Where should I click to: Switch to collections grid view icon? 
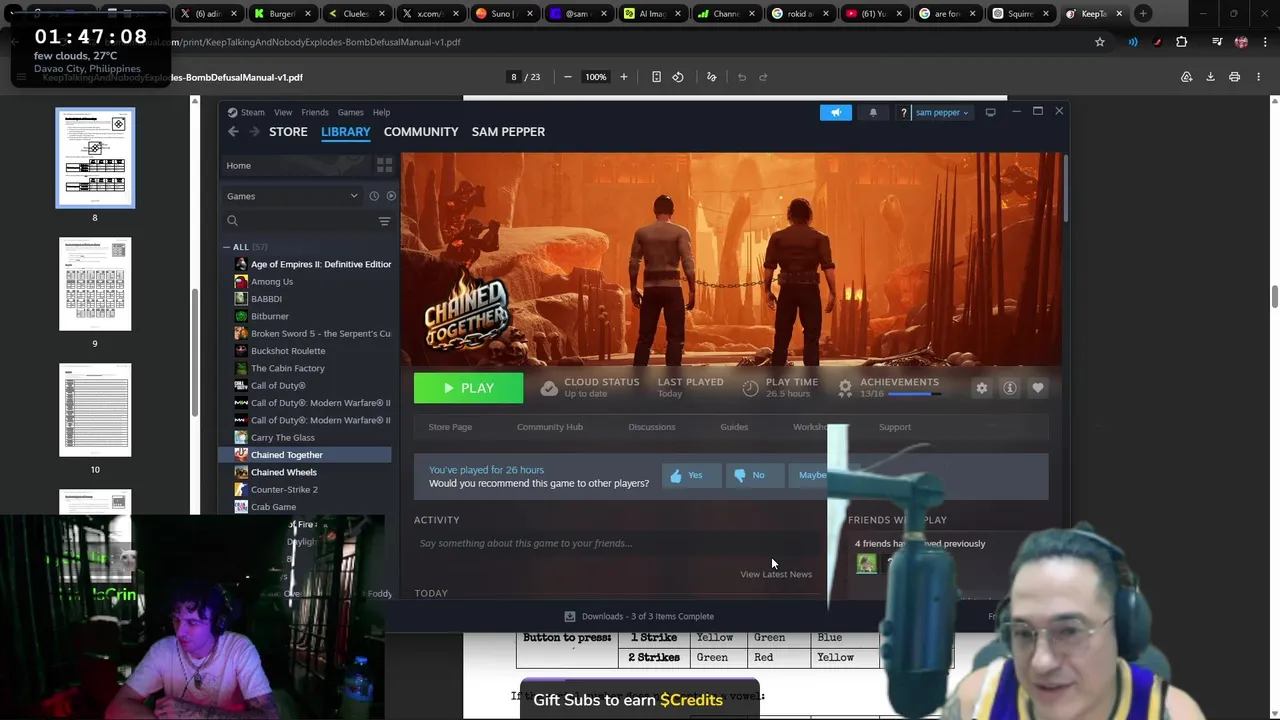pos(384,165)
